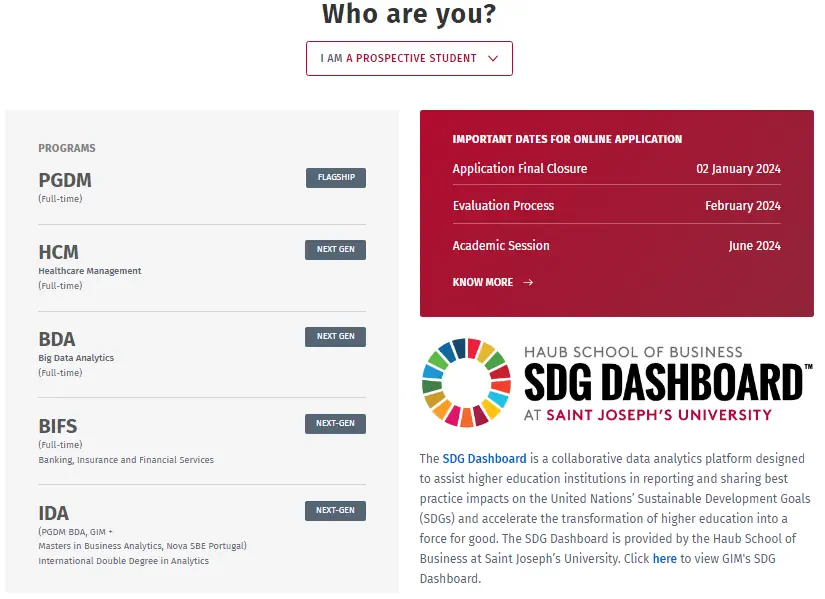
Task: Open the BIFS program heading
Action: [58, 426]
